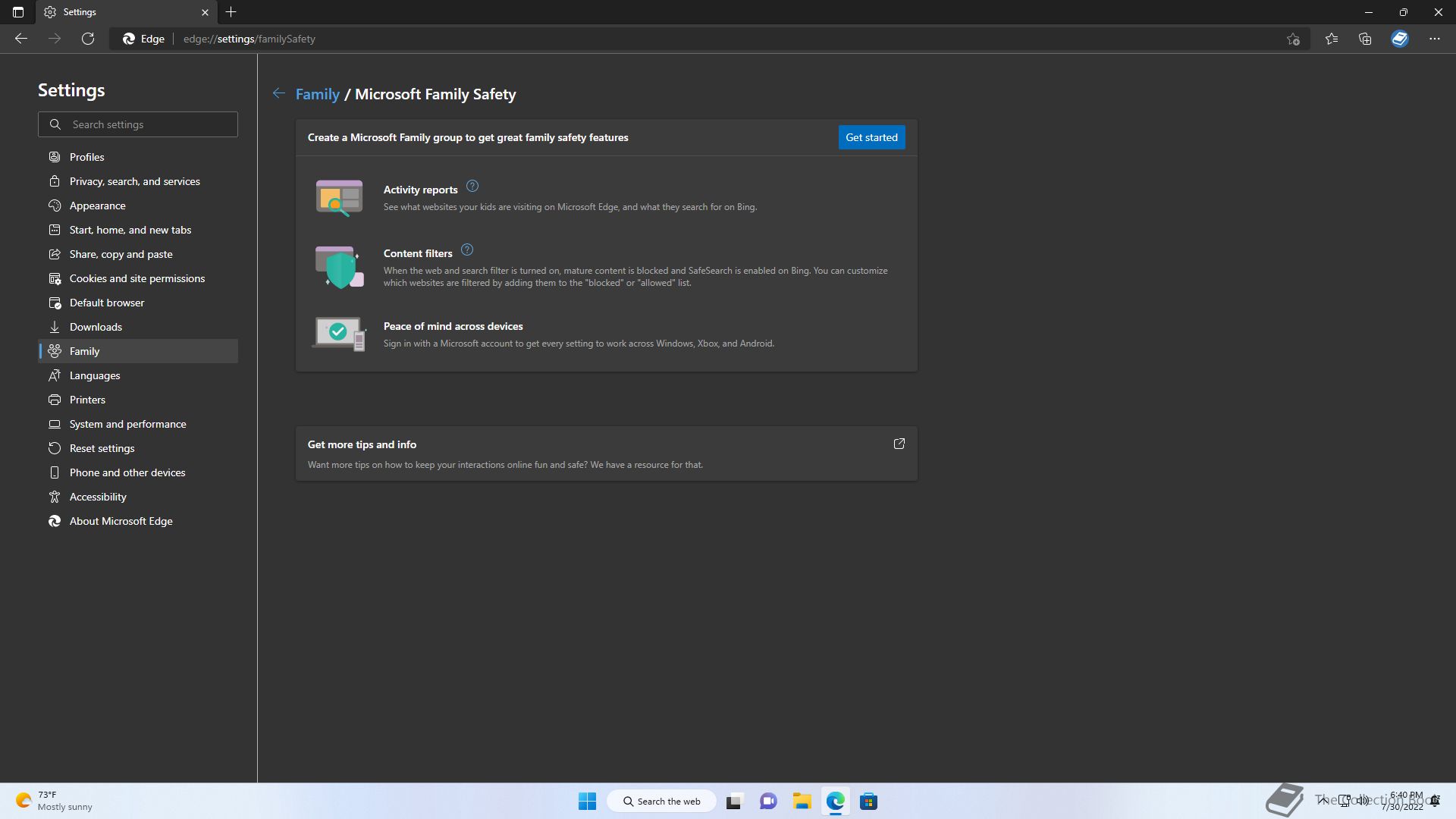
Task: Open About Microsoft Edge section
Action: tap(138, 521)
